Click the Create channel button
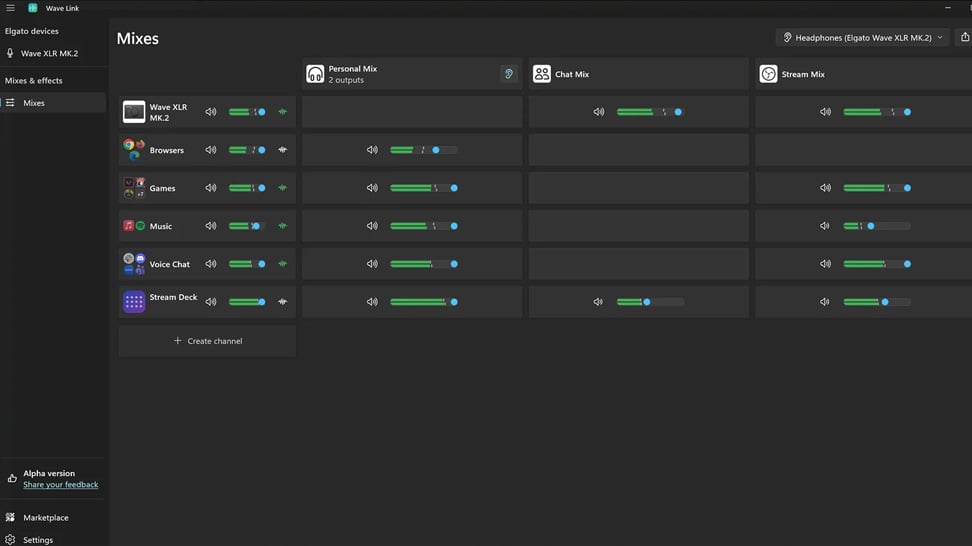This screenshot has width=972, height=546. coord(207,341)
